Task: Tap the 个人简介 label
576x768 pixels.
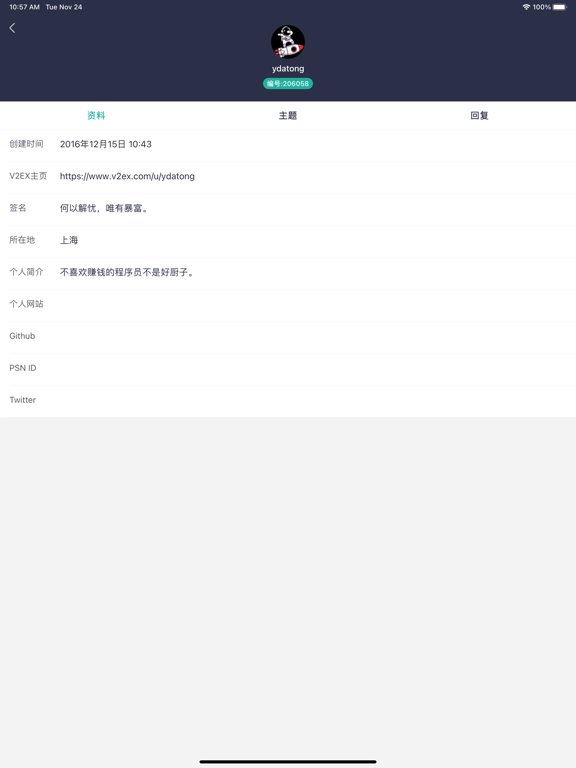Action: click(x=26, y=272)
